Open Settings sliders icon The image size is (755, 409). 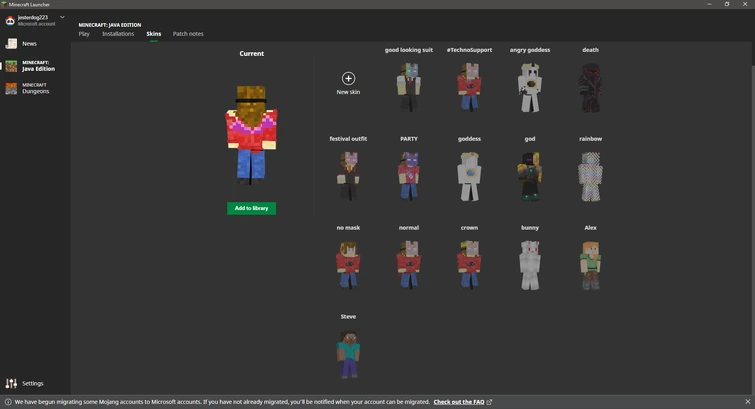11,383
